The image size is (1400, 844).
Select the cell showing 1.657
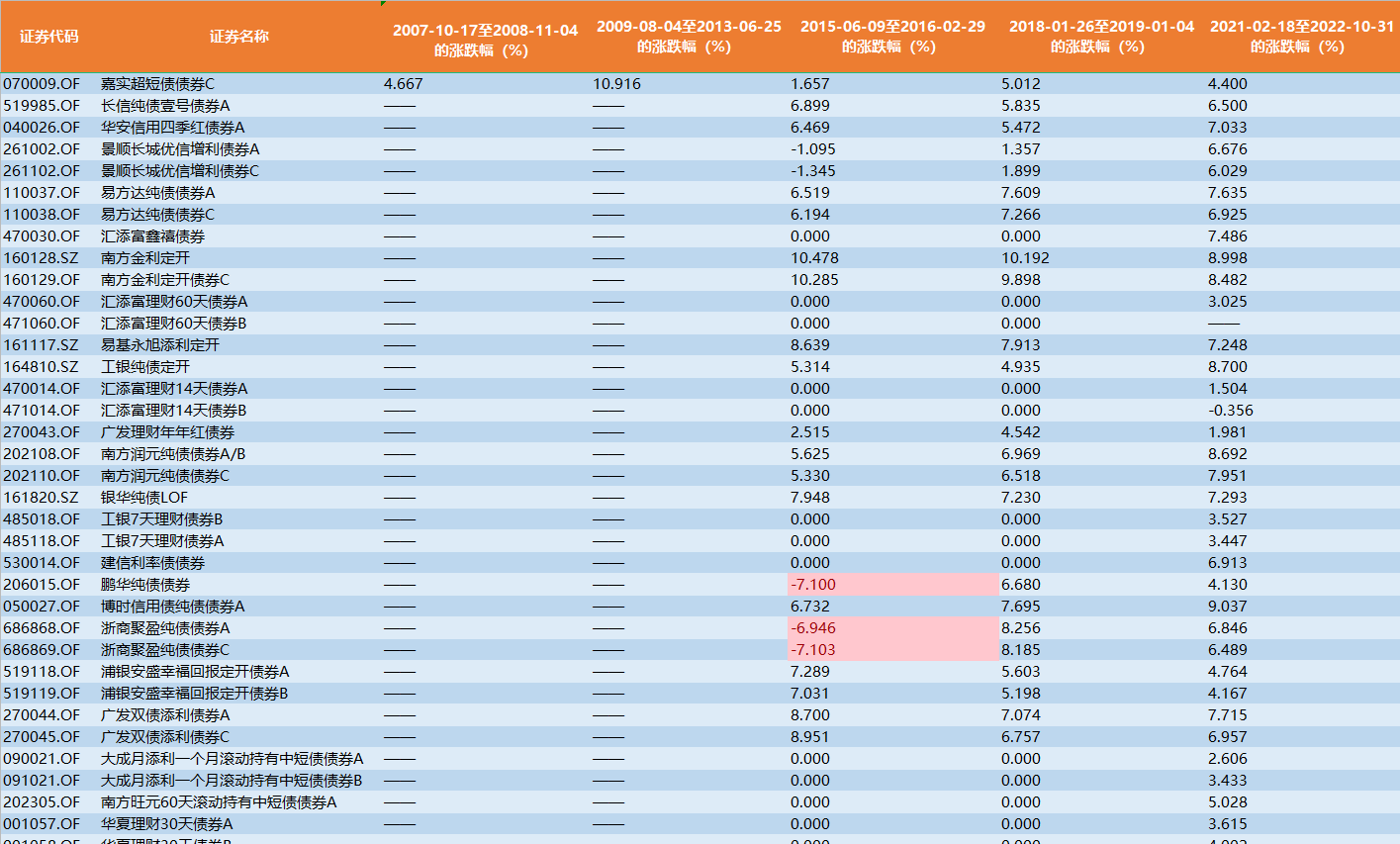810,84
